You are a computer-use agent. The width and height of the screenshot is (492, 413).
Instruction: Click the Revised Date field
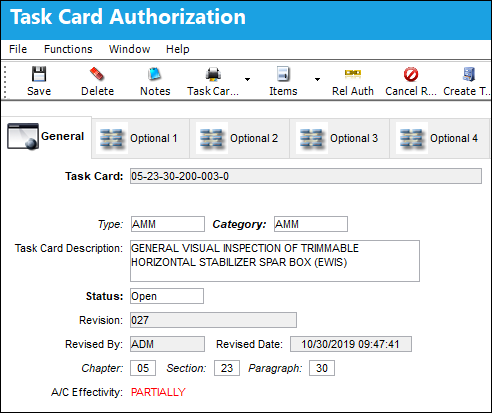(351, 344)
